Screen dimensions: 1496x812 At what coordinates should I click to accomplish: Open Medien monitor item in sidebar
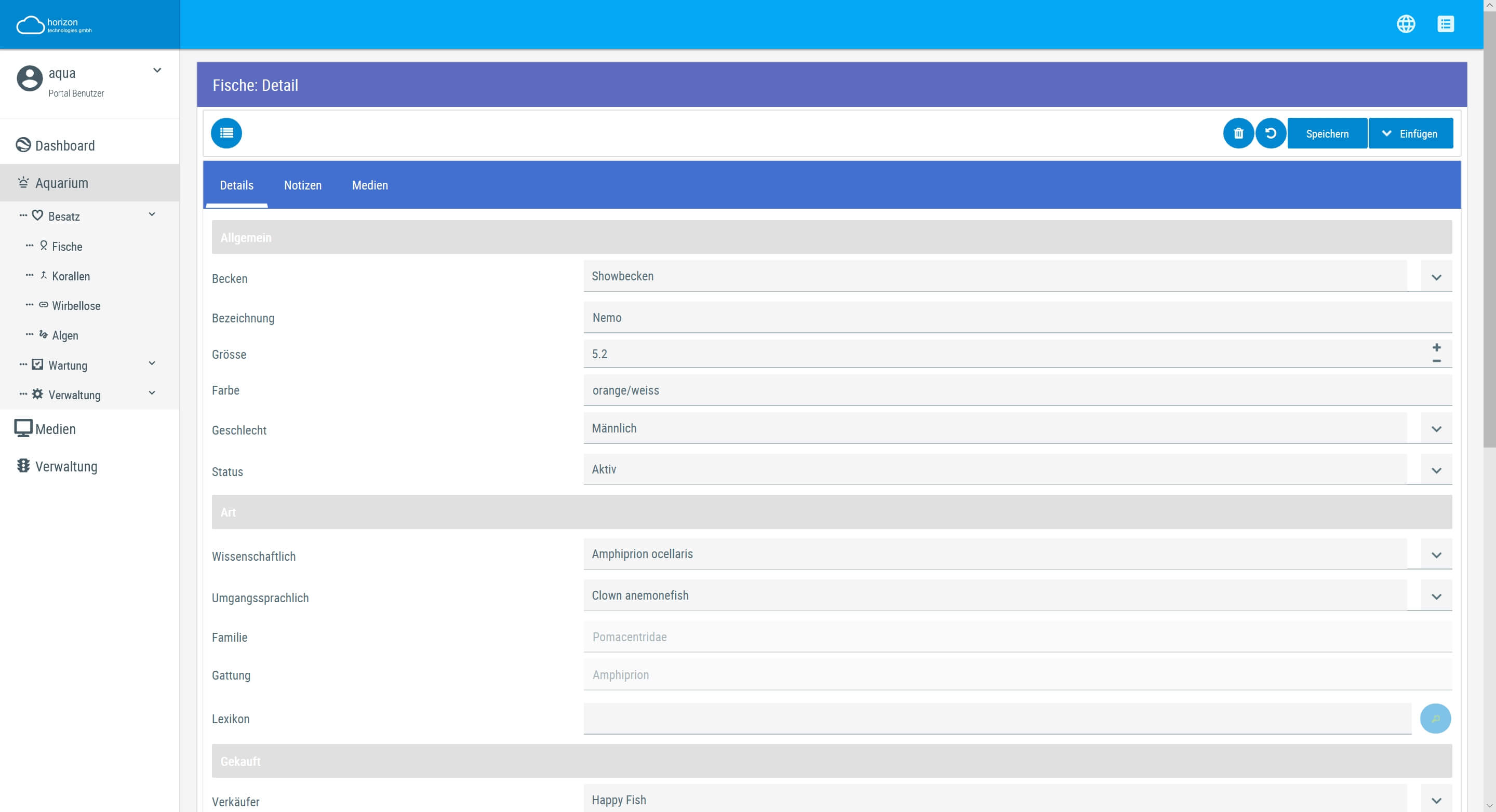[x=55, y=429]
